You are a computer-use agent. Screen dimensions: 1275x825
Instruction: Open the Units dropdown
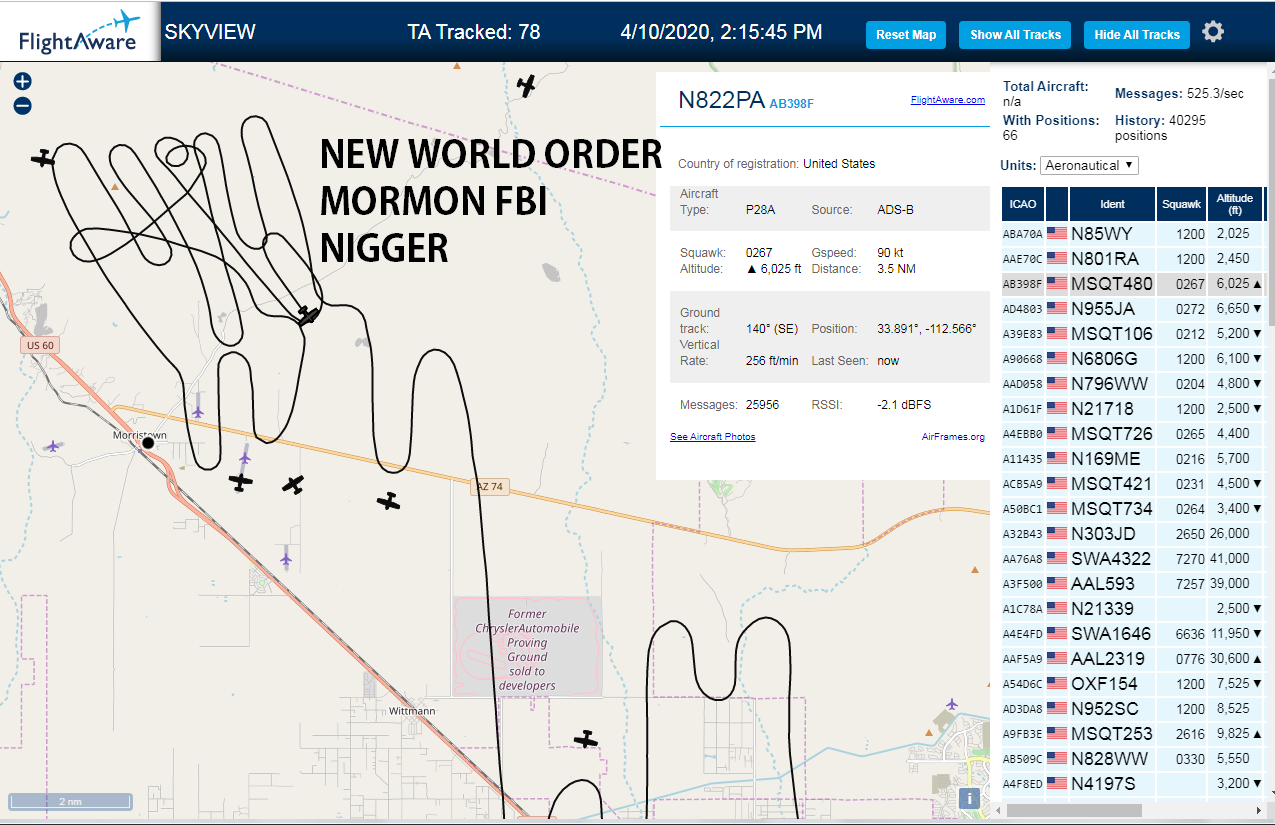(1089, 165)
